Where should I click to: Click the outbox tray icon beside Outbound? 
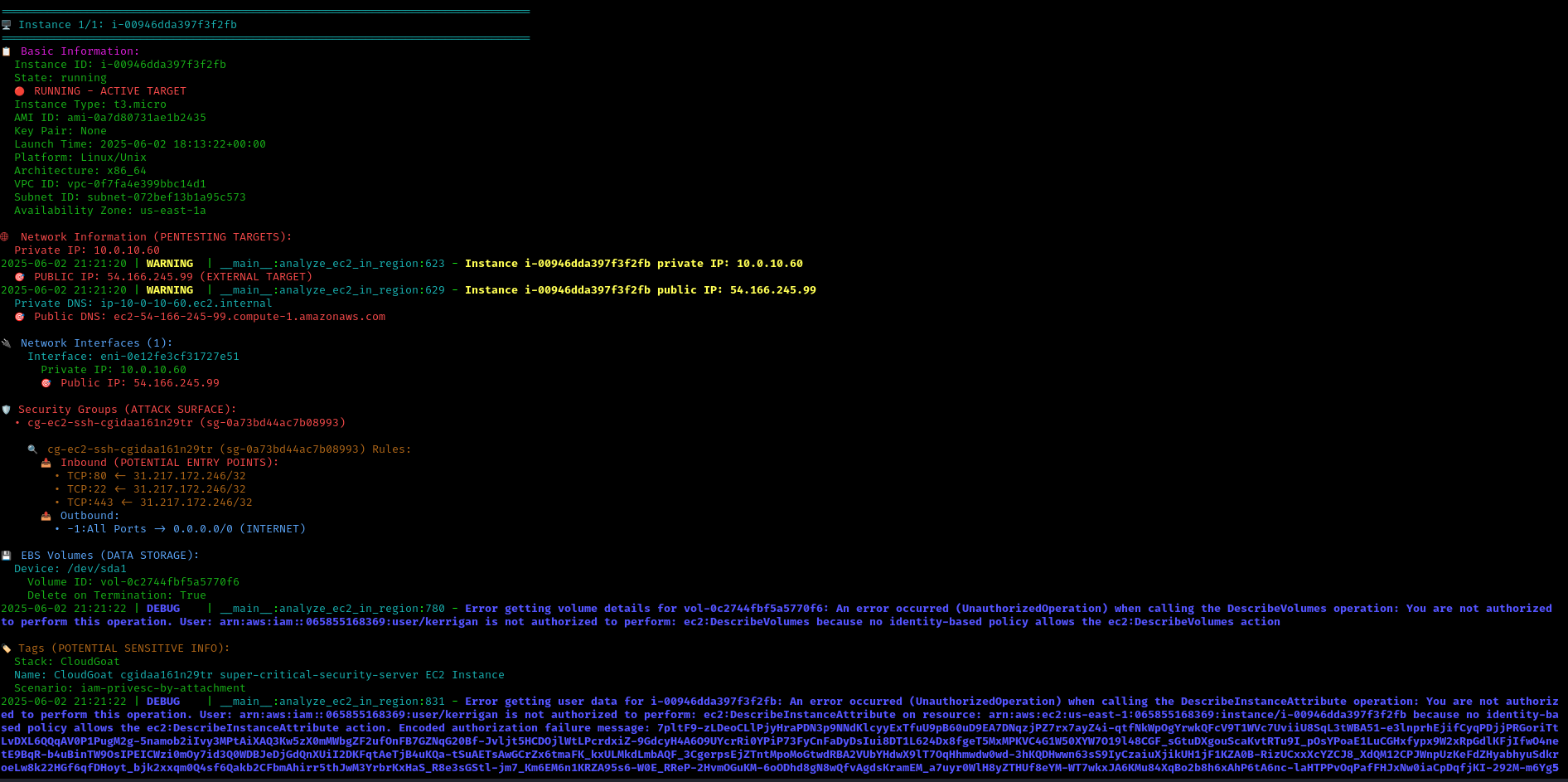(x=46, y=516)
